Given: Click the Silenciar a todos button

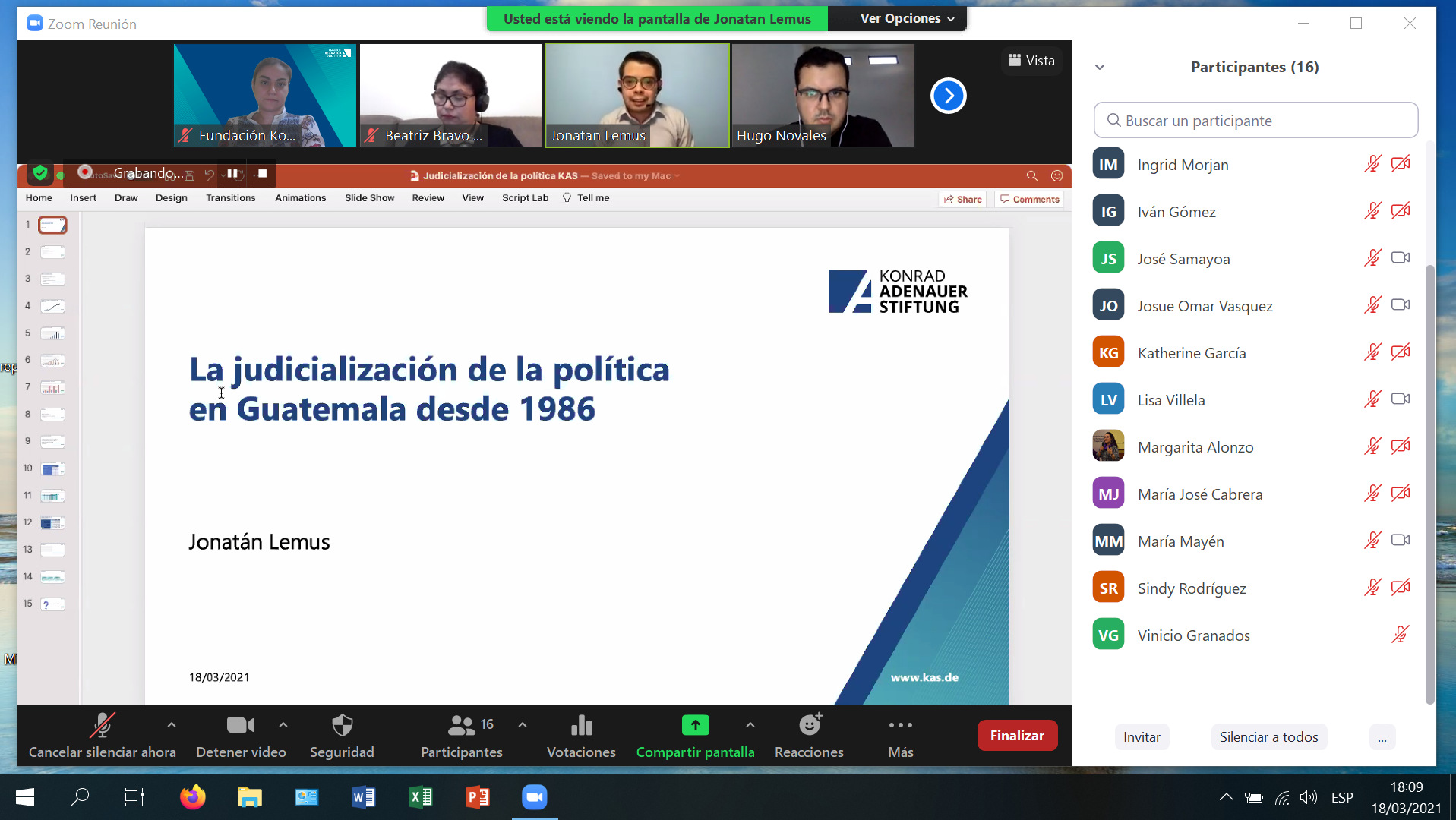Looking at the screenshot, I should pos(1268,736).
